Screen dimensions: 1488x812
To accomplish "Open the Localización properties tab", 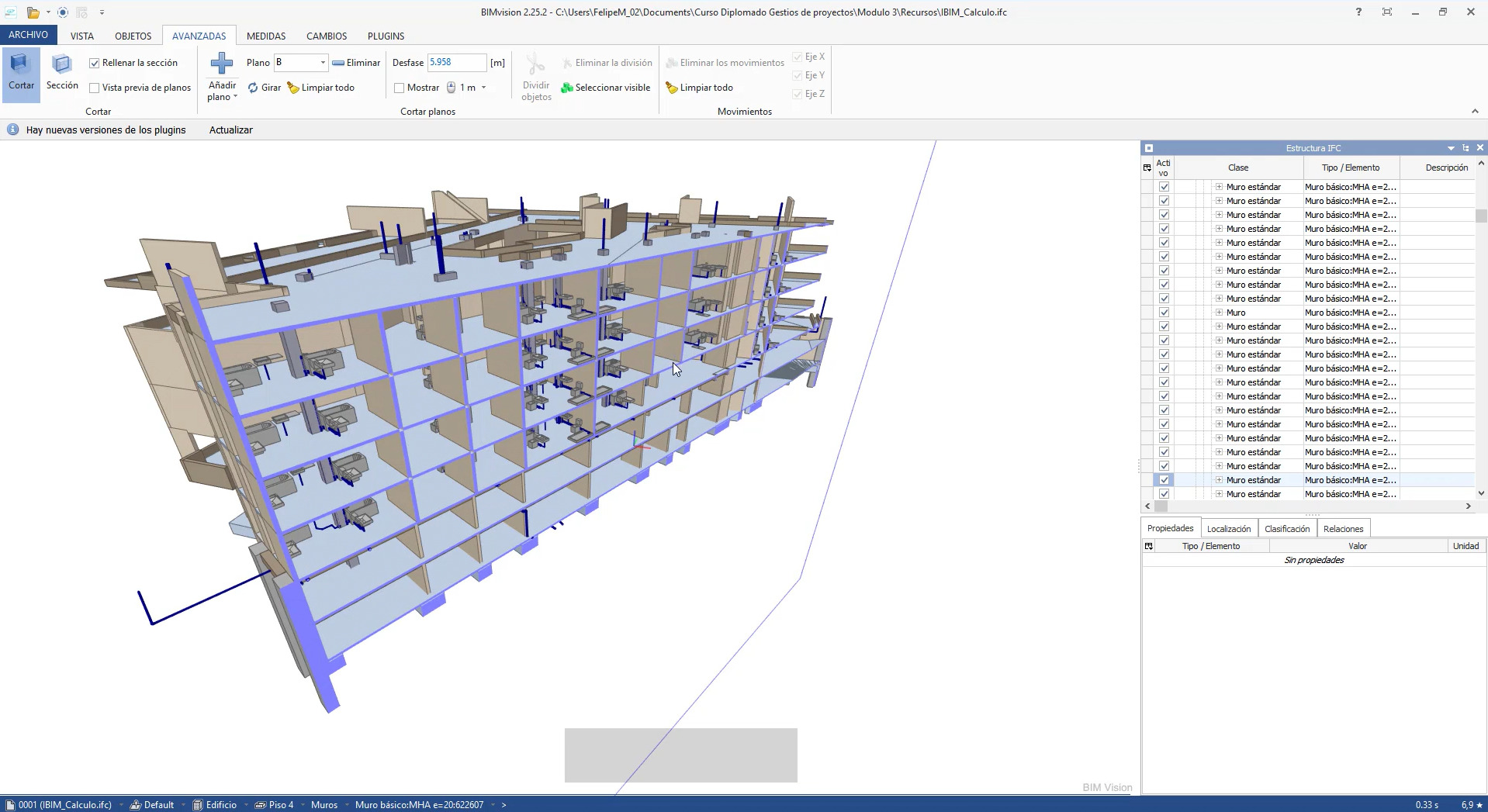I will click(x=1228, y=529).
